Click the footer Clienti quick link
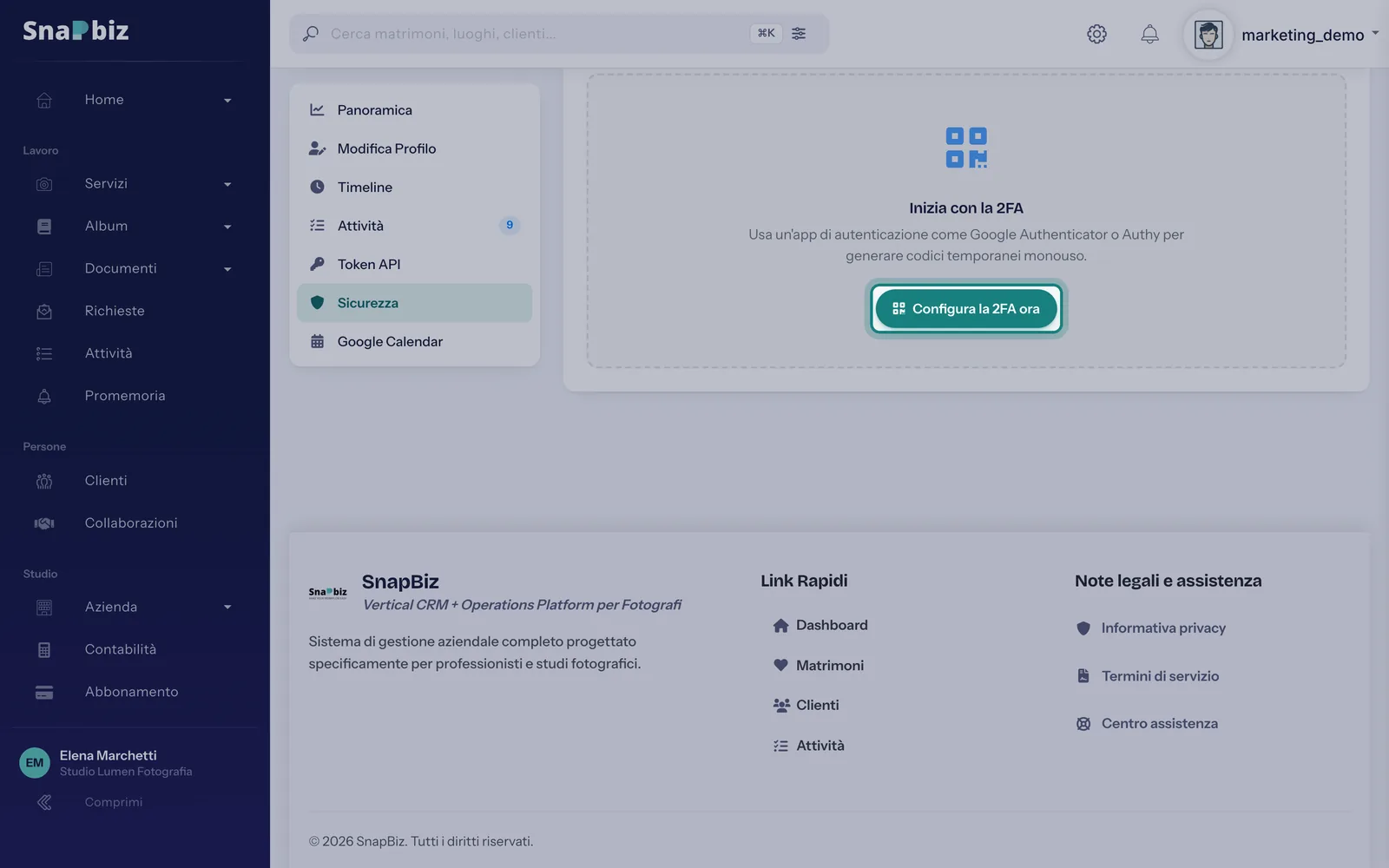This screenshot has width=1389, height=868. click(x=806, y=706)
